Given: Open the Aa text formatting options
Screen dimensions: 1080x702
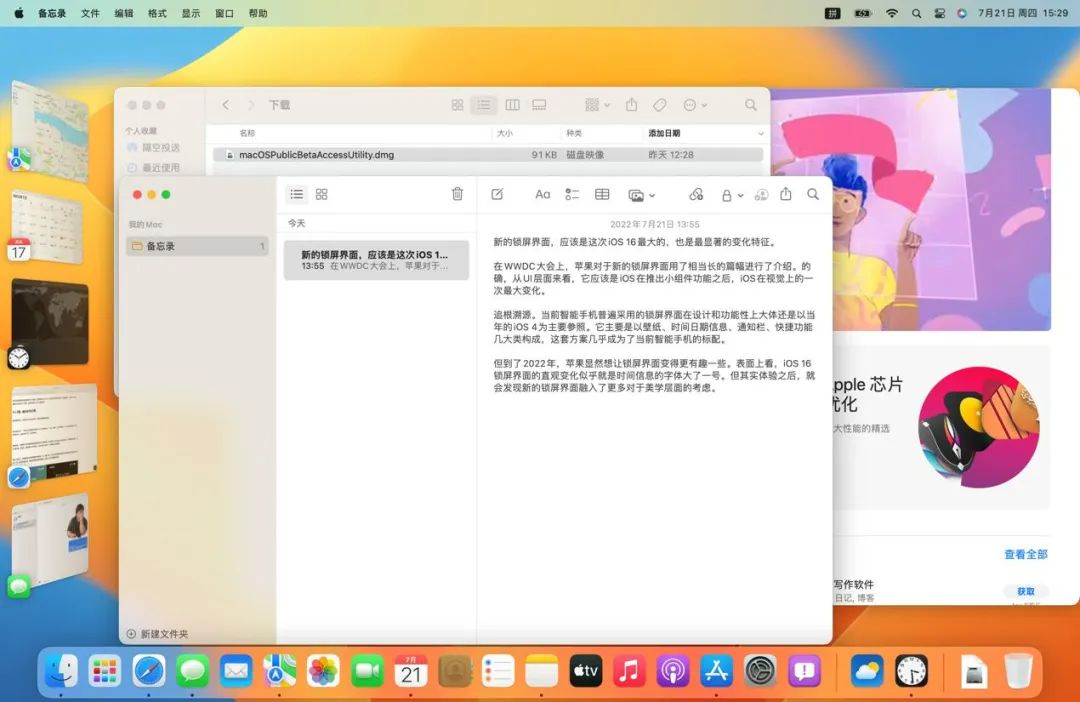Looking at the screenshot, I should pos(543,194).
